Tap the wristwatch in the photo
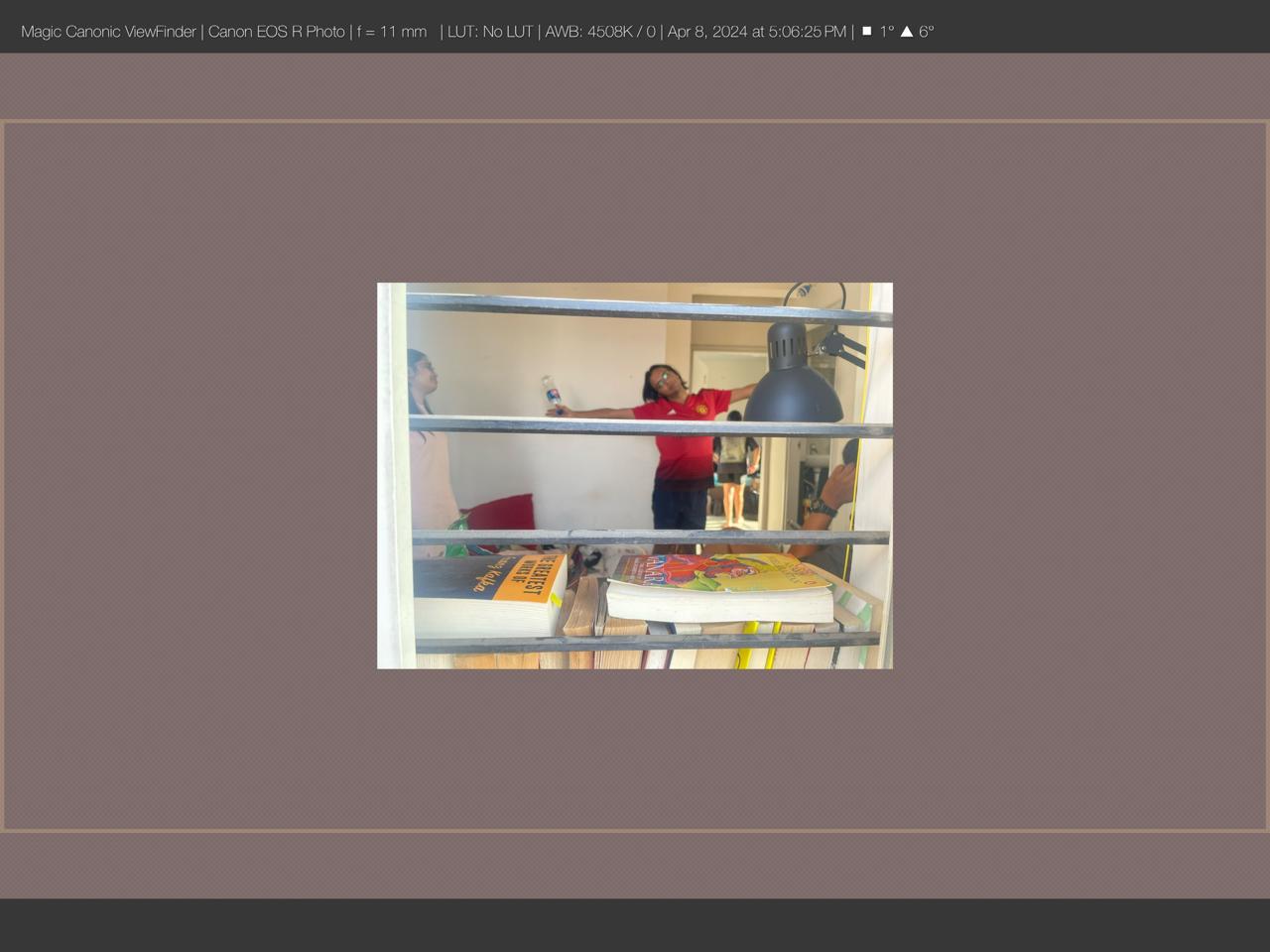Viewport: 1270px width, 952px height. pyautogui.click(x=821, y=508)
